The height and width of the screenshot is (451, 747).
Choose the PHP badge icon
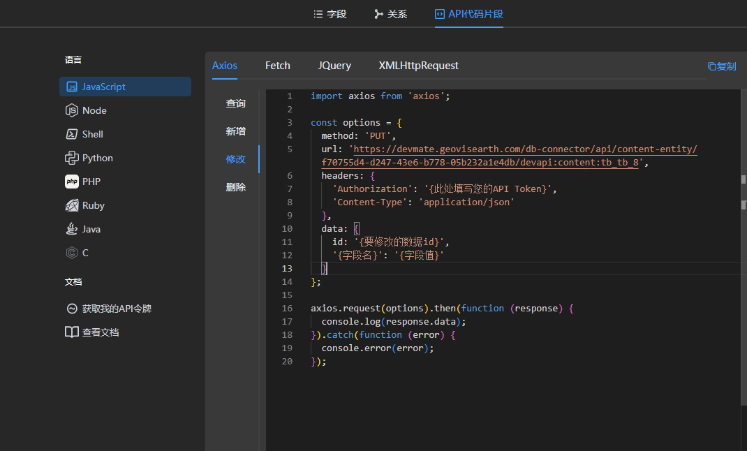click(x=71, y=181)
